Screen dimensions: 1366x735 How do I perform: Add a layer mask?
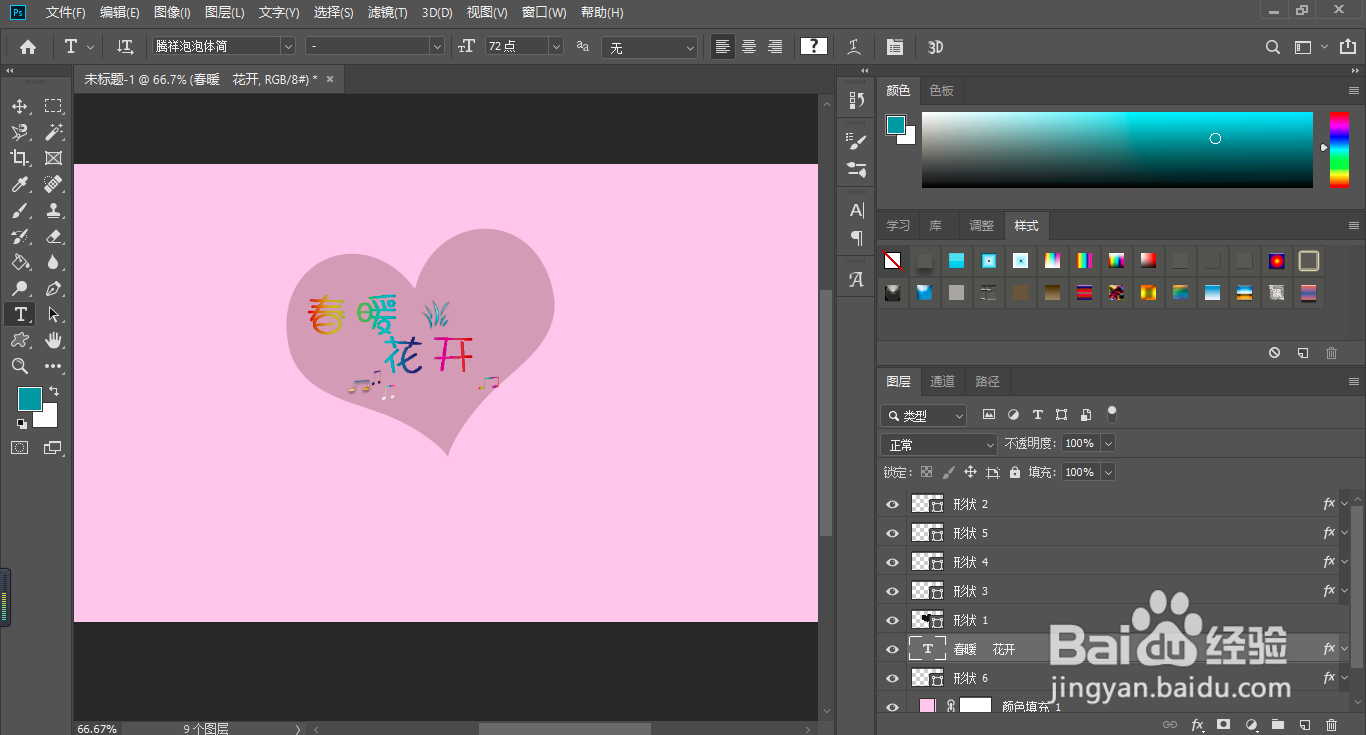pos(1223,724)
